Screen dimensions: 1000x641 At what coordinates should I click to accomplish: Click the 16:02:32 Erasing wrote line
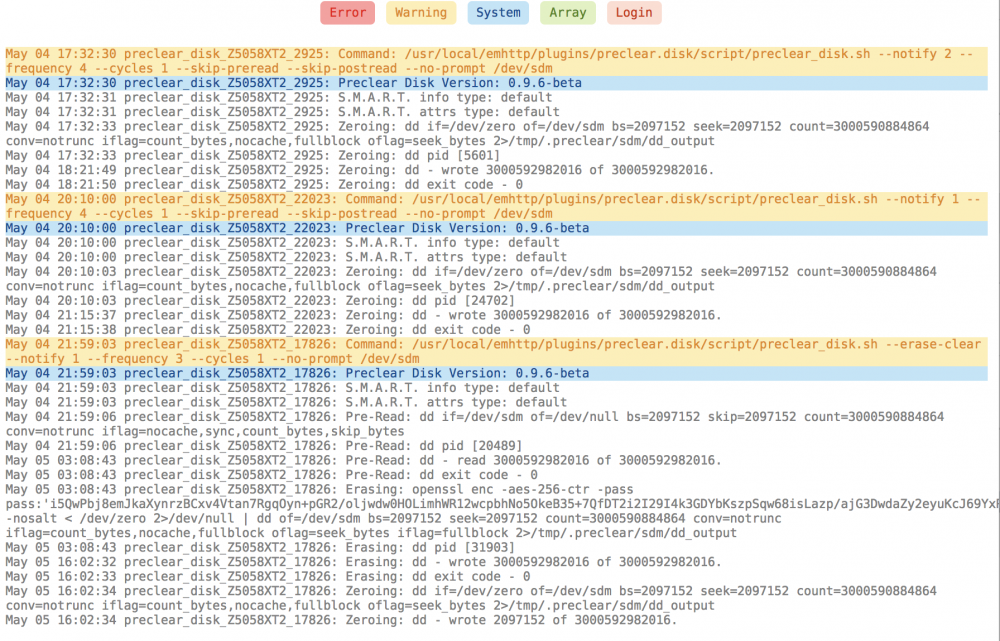point(364,563)
